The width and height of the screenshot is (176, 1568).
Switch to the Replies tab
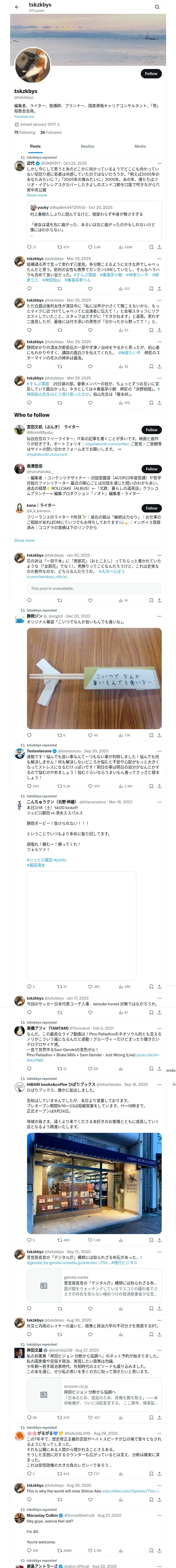click(87, 146)
